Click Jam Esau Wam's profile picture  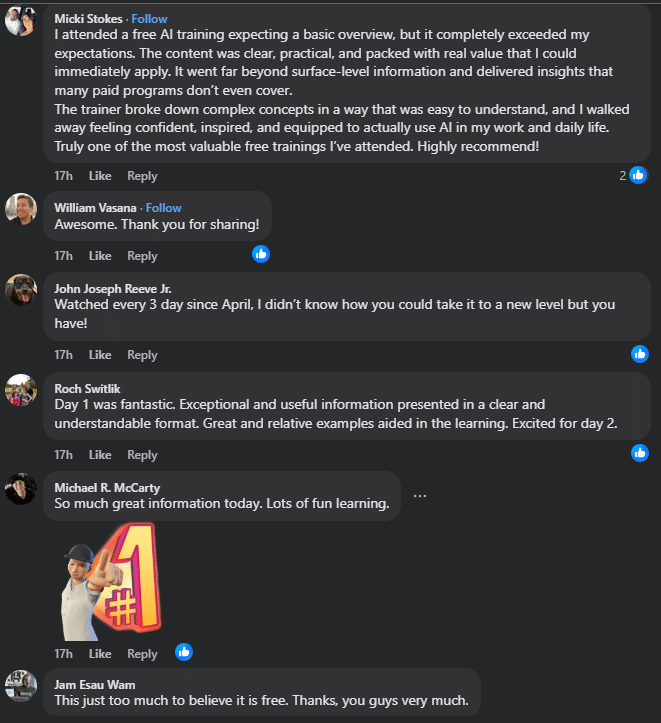coord(21,685)
